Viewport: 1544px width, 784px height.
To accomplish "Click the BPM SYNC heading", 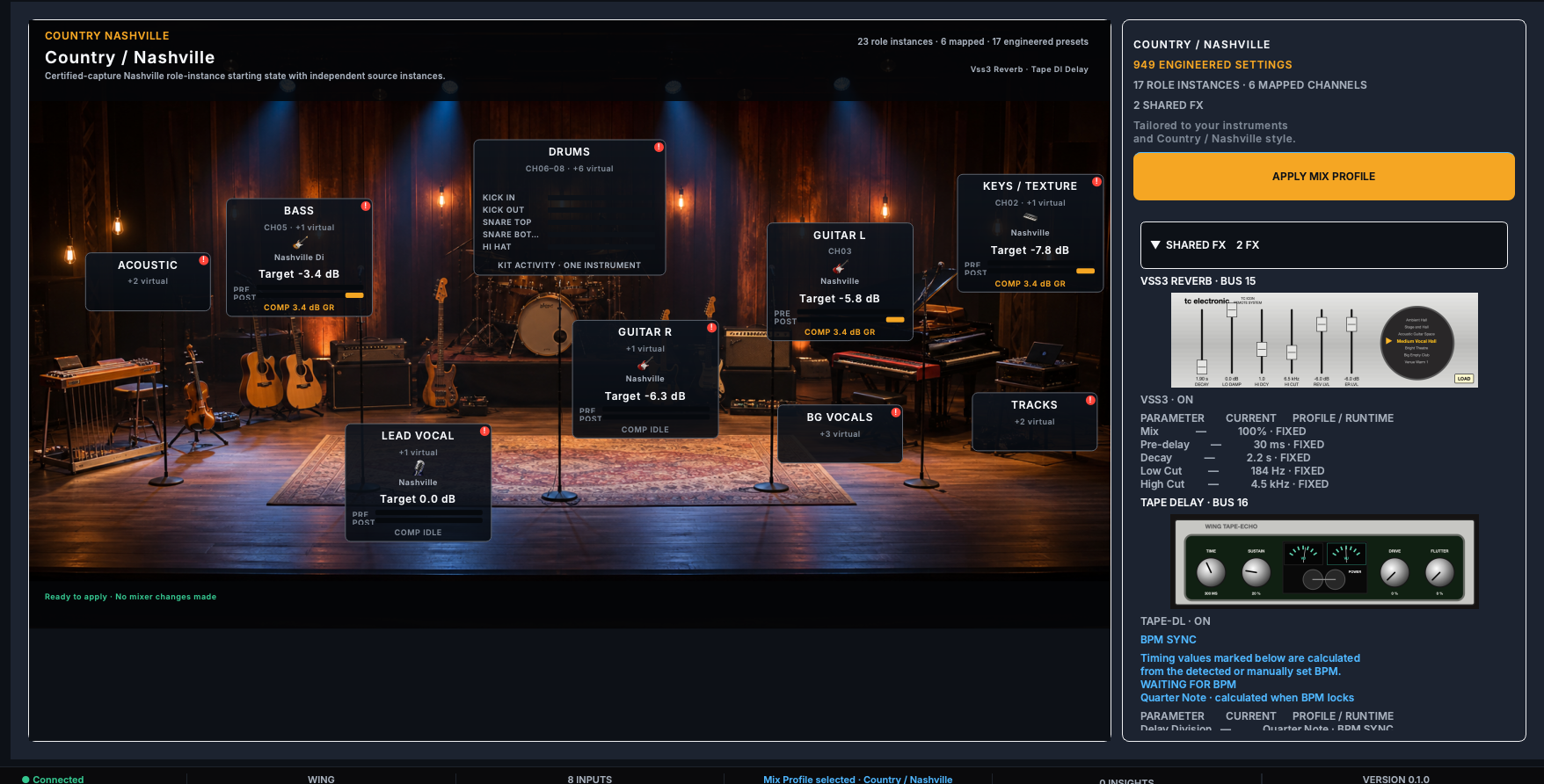I will point(1169,640).
